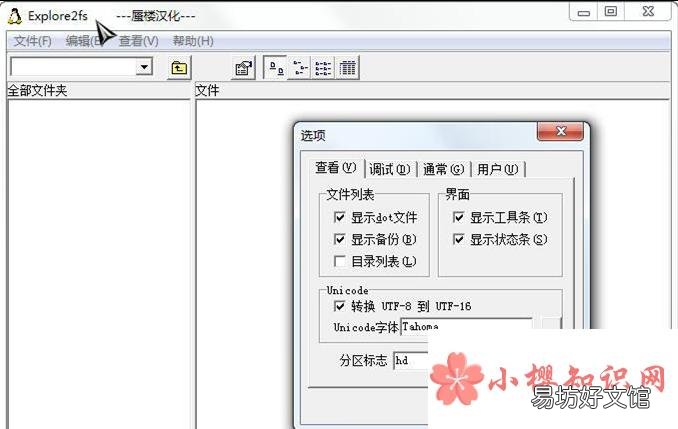Click the 全部文件夹 column header
The image size is (678, 429).
(99, 90)
